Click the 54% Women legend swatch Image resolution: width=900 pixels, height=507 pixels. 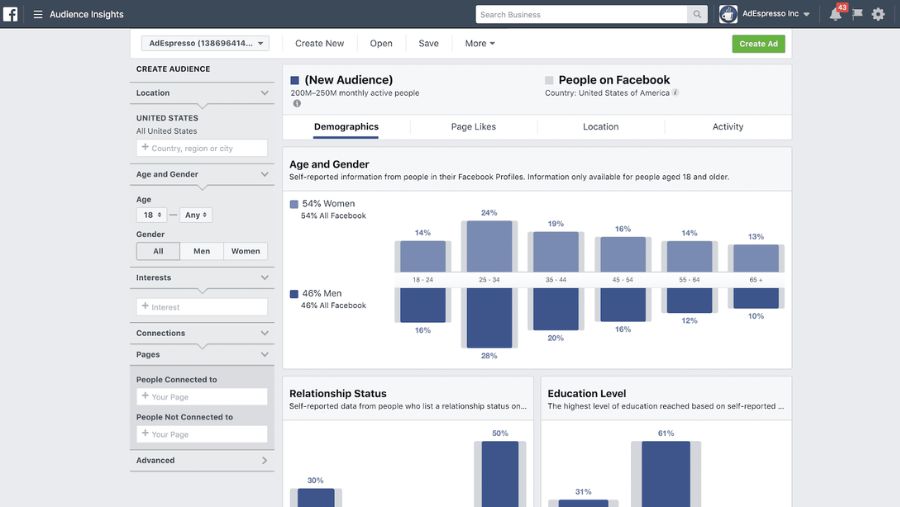pos(294,204)
